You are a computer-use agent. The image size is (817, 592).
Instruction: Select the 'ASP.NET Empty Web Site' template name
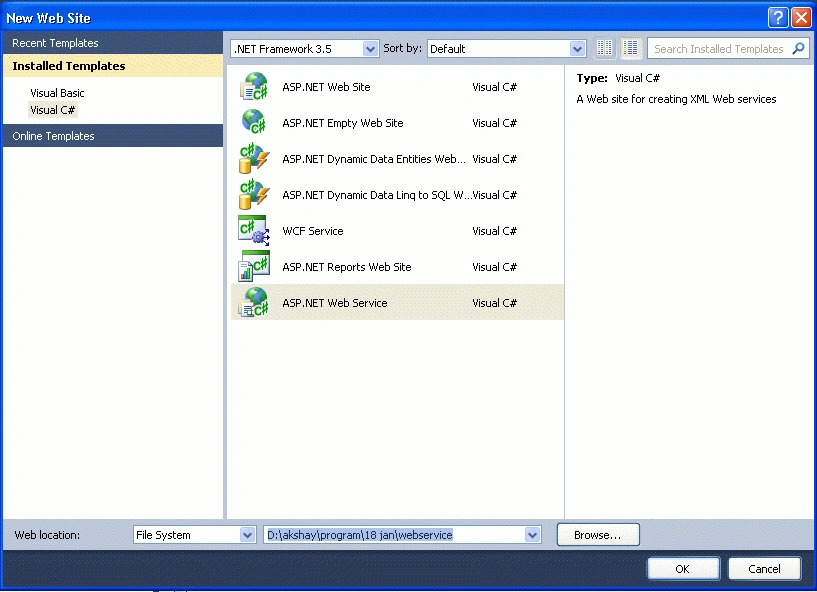[343, 123]
